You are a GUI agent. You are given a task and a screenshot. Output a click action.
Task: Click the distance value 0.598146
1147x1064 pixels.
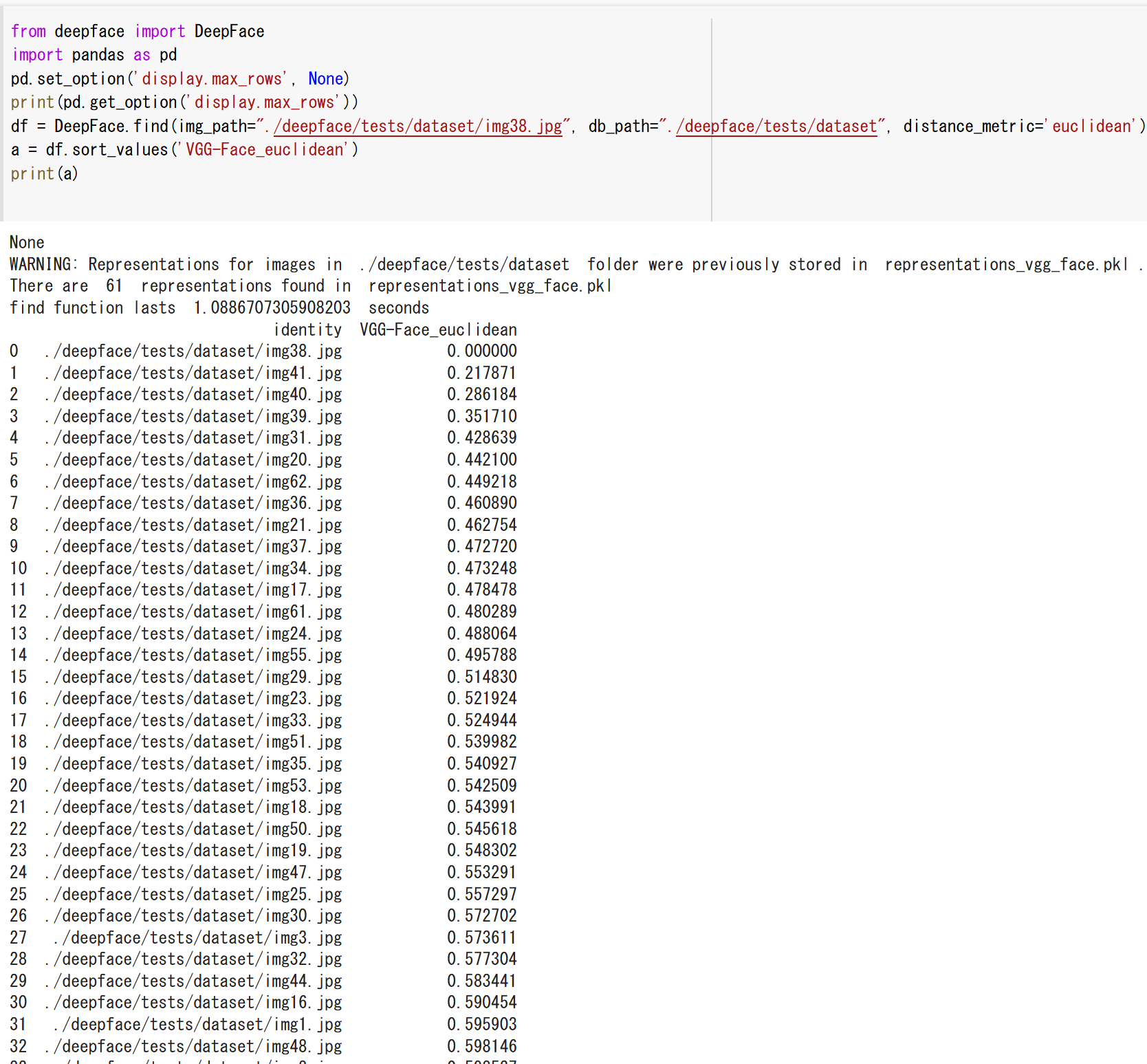coord(482,1047)
